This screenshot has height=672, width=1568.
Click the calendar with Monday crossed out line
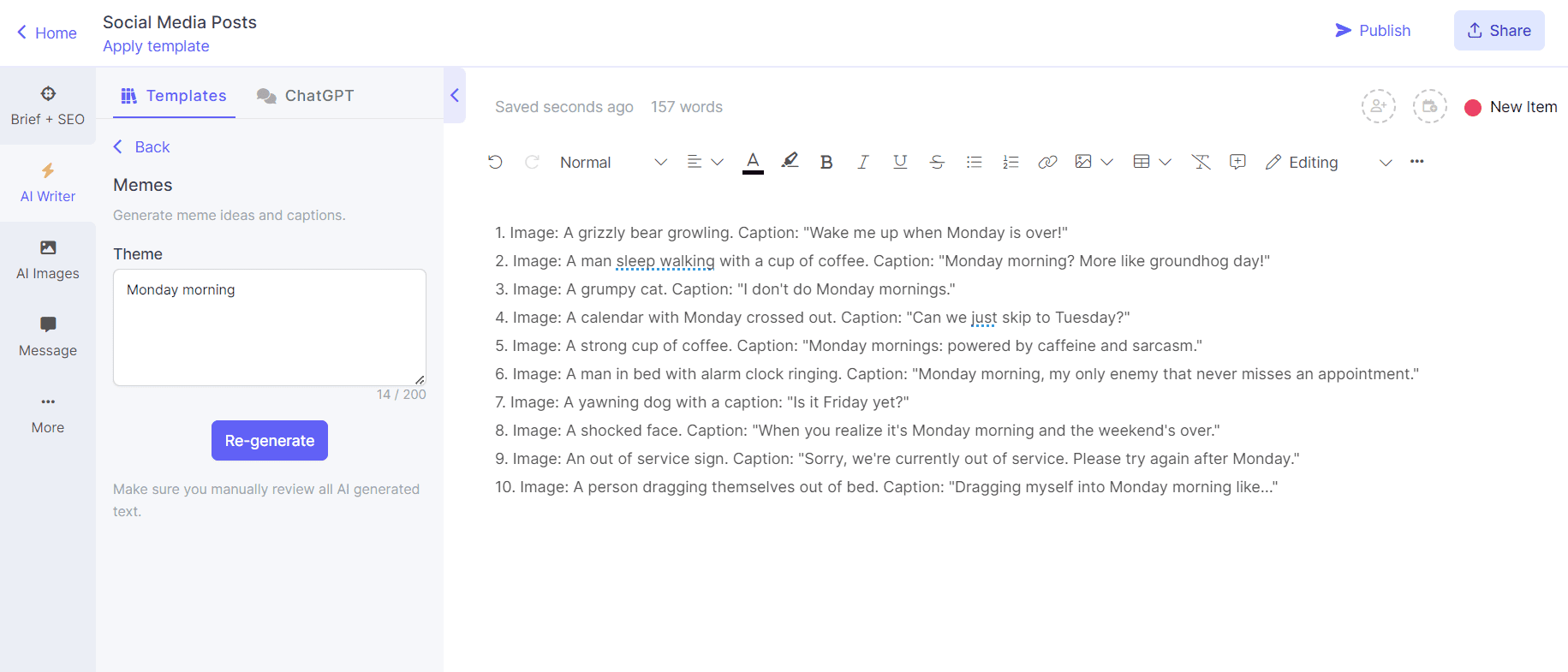[x=813, y=318]
